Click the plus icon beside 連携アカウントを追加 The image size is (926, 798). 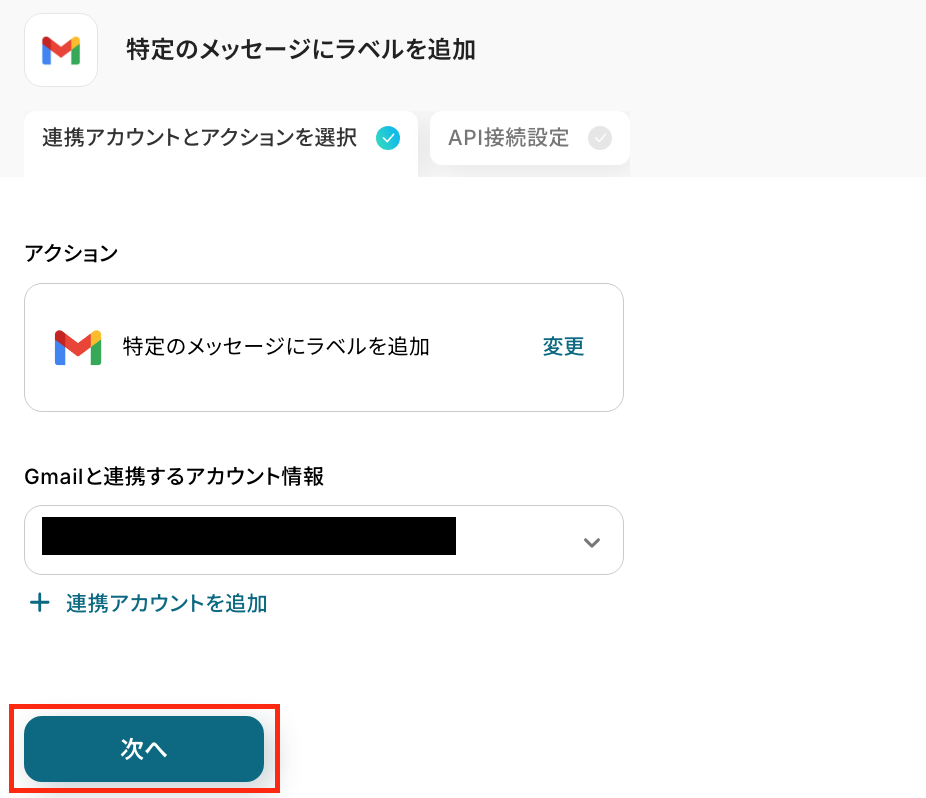39,603
